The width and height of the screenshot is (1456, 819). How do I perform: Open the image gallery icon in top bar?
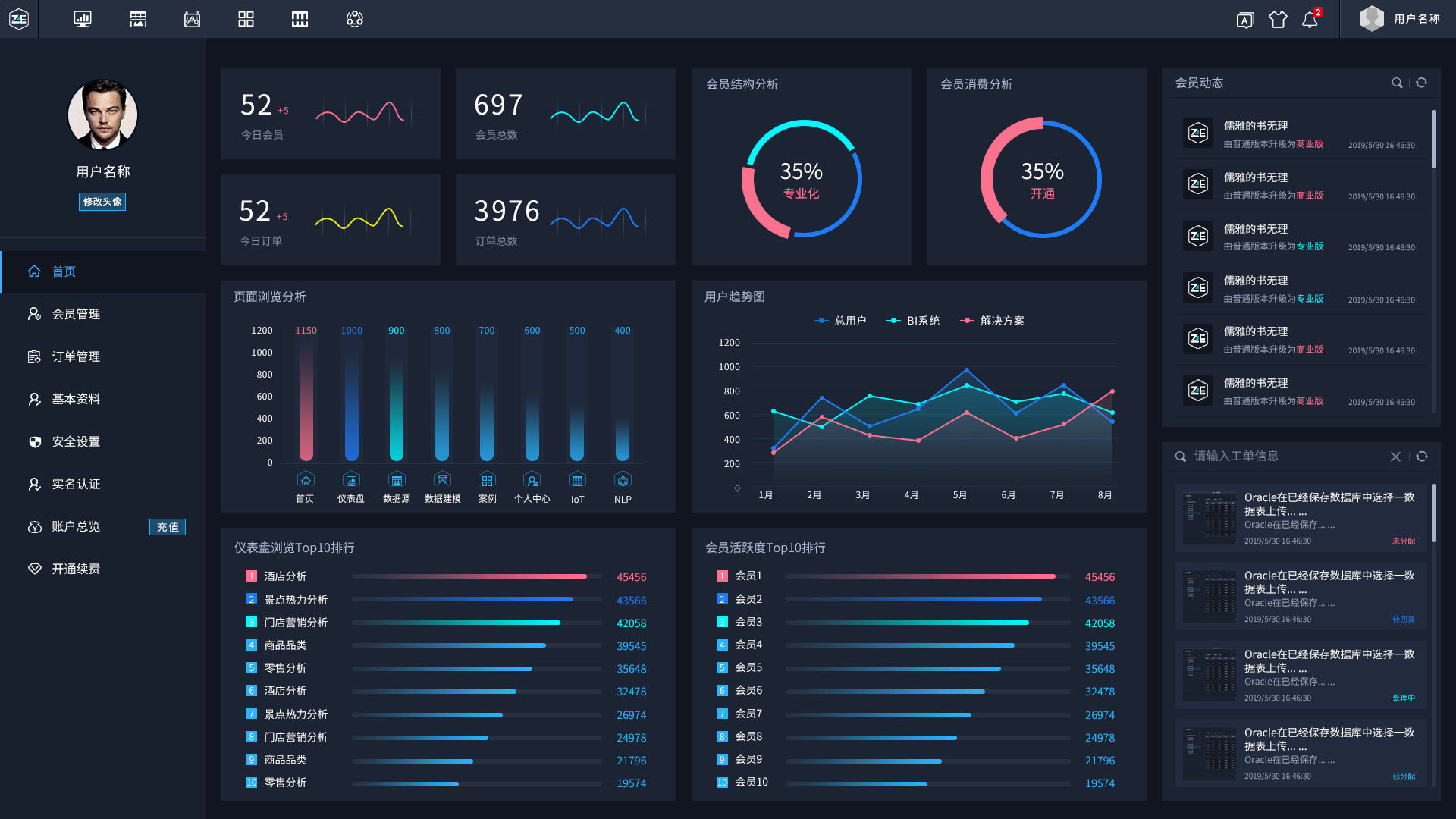coord(193,19)
